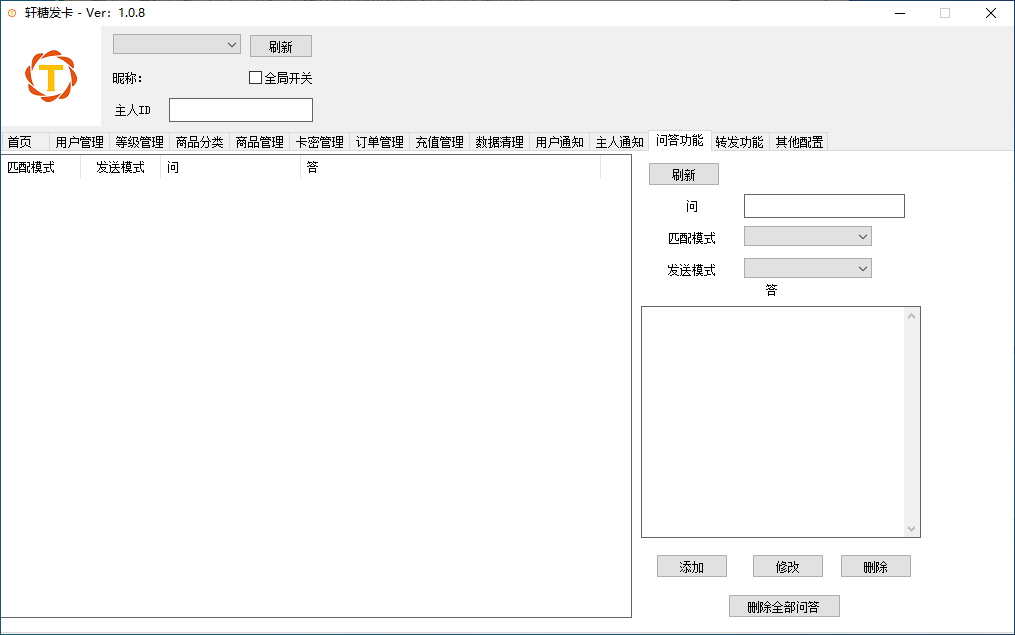Screen dimensions: 1015x635
Task: Switch to the 用户通知 tab
Action: coord(559,142)
